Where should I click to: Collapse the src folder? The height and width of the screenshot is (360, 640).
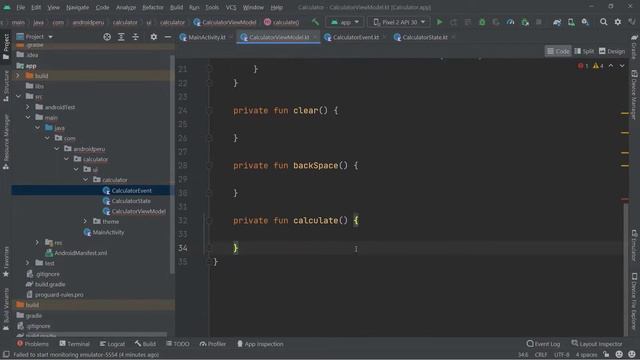click(x=18, y=97)
